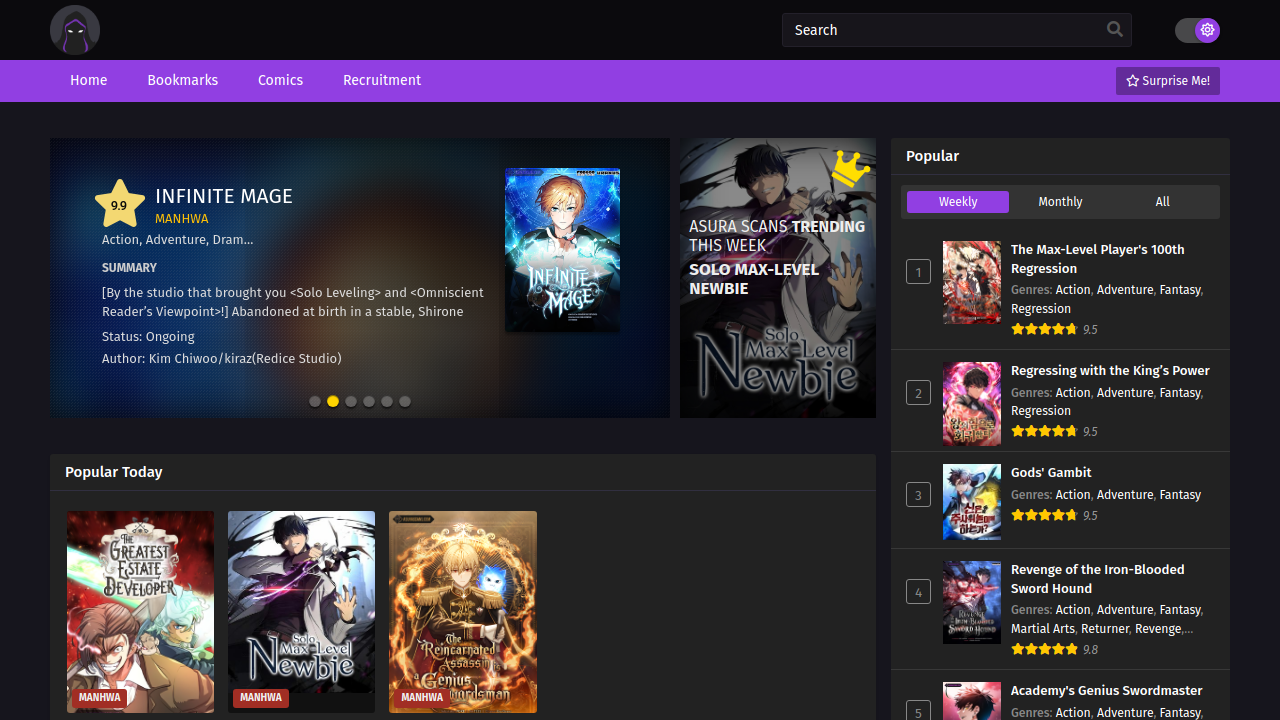This screenshot has height=720, width=1280.
Task: Click the author Kim Chiwoo/kiraz text
Action: click(222, 359)
